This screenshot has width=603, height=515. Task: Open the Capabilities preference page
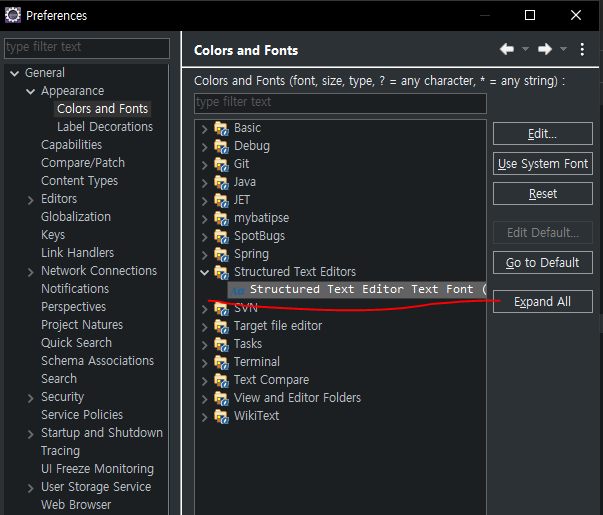coord(72,145)
